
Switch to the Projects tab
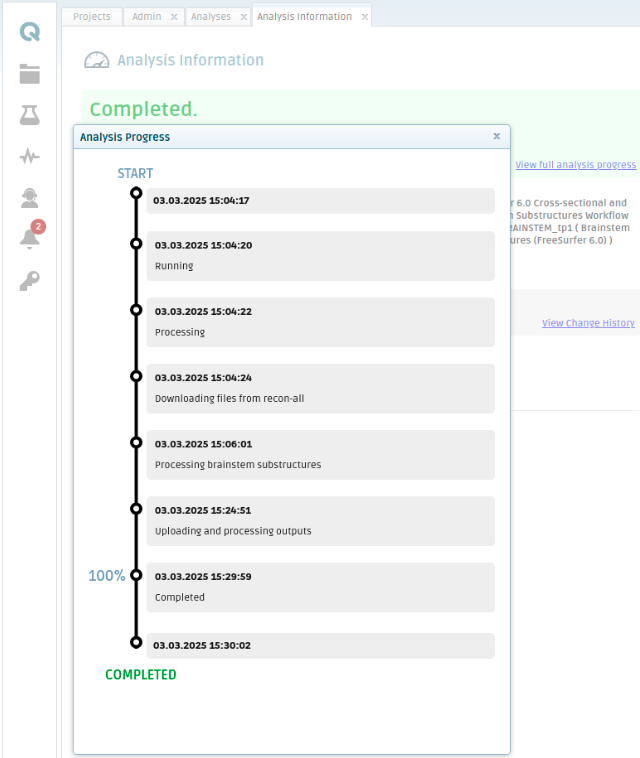(x=92, y=17)
